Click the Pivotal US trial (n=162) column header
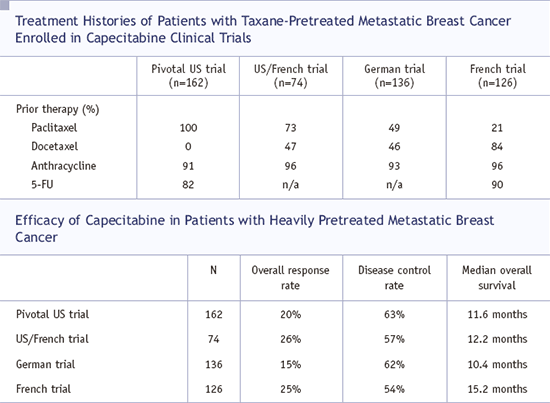The image size is (550, 403). [x=188, y=76]
